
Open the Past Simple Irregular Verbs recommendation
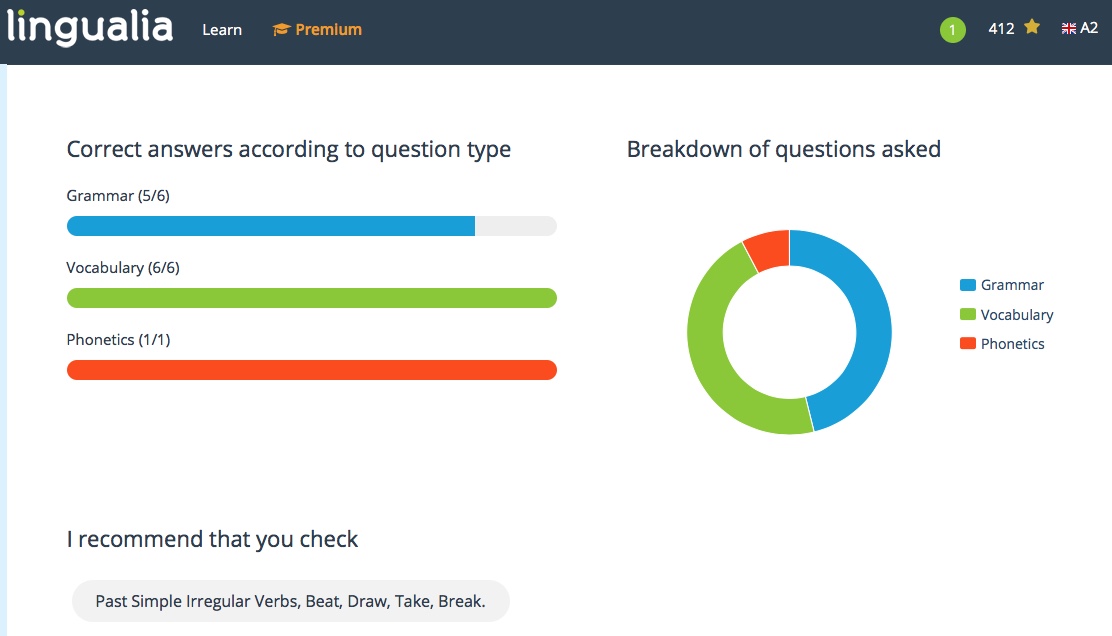290,602
